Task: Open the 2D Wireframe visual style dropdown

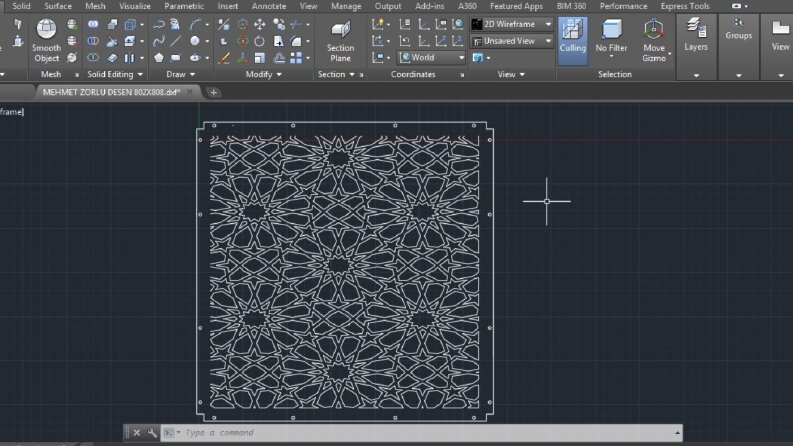Action: coord(512,24)
